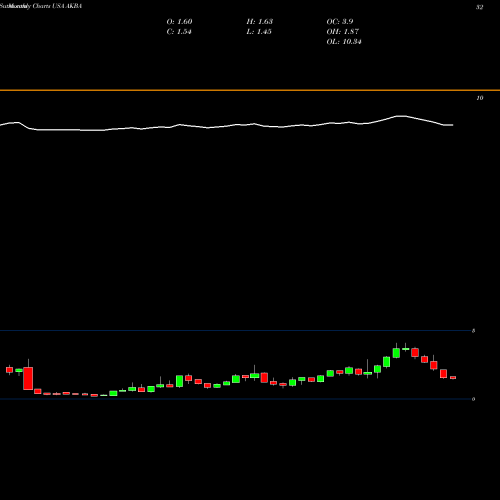Select the tall red candle near chart start
Screen dimensions: 500x500
click(x=28, y=378)
